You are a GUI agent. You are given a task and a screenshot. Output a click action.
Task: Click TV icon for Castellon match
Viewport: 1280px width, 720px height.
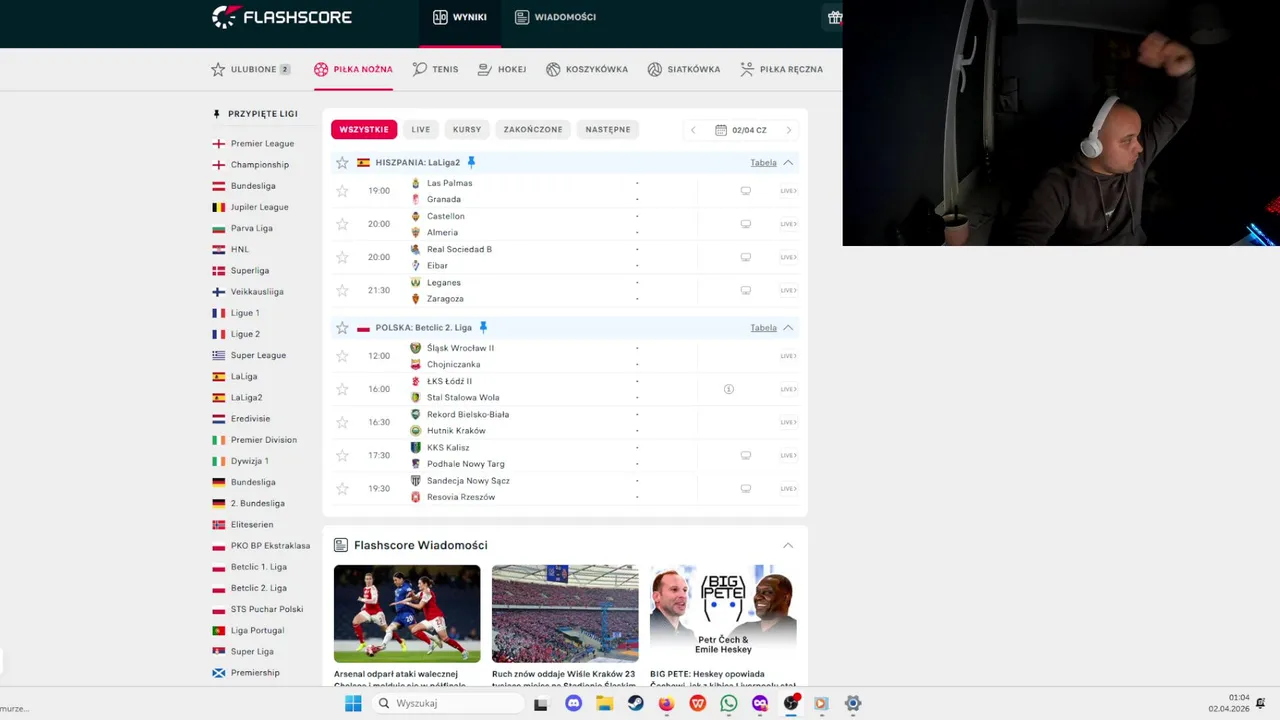pos(745,224)
